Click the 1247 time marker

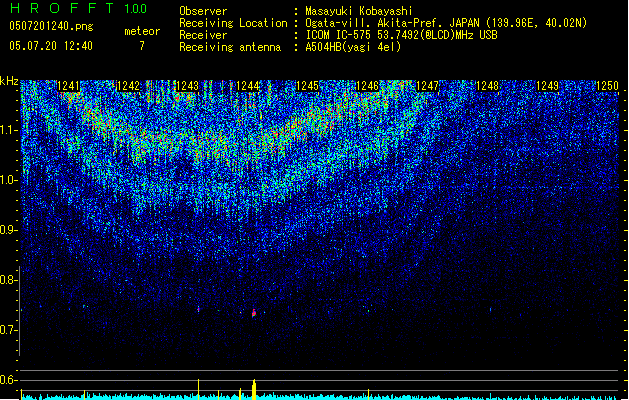(x=428, y=86)
